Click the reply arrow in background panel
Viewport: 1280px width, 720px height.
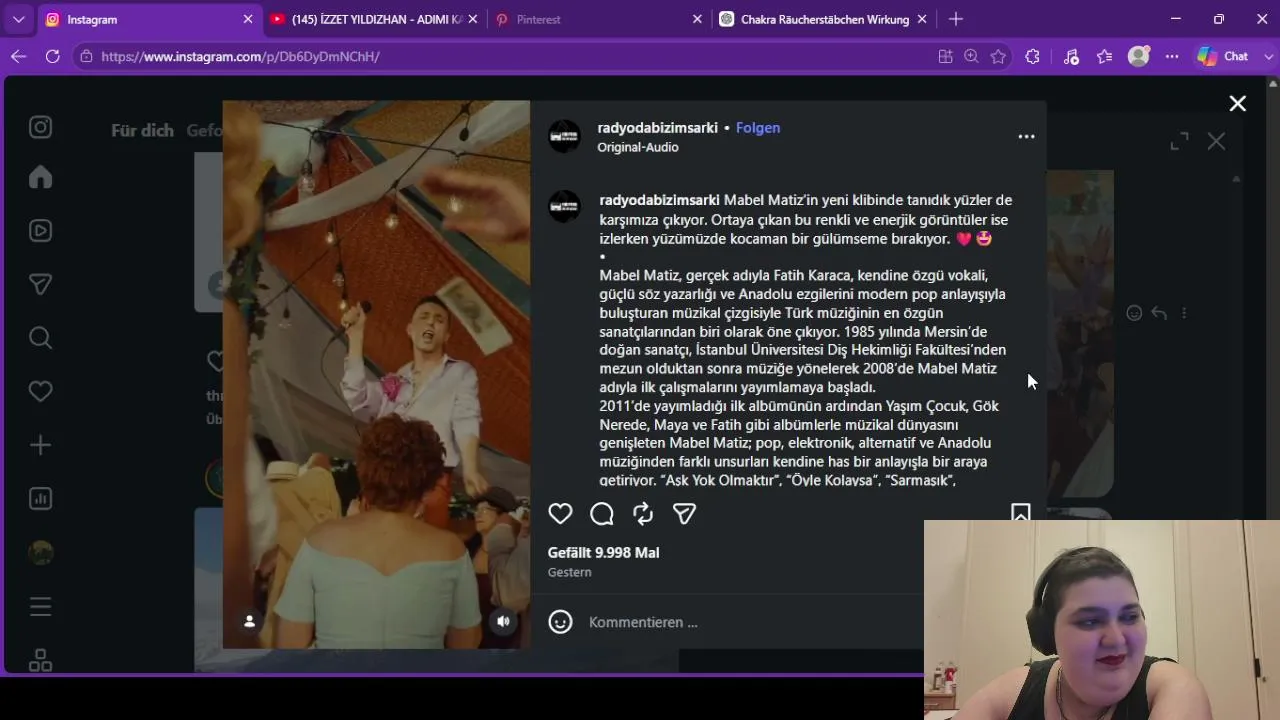click(1159, 313)
